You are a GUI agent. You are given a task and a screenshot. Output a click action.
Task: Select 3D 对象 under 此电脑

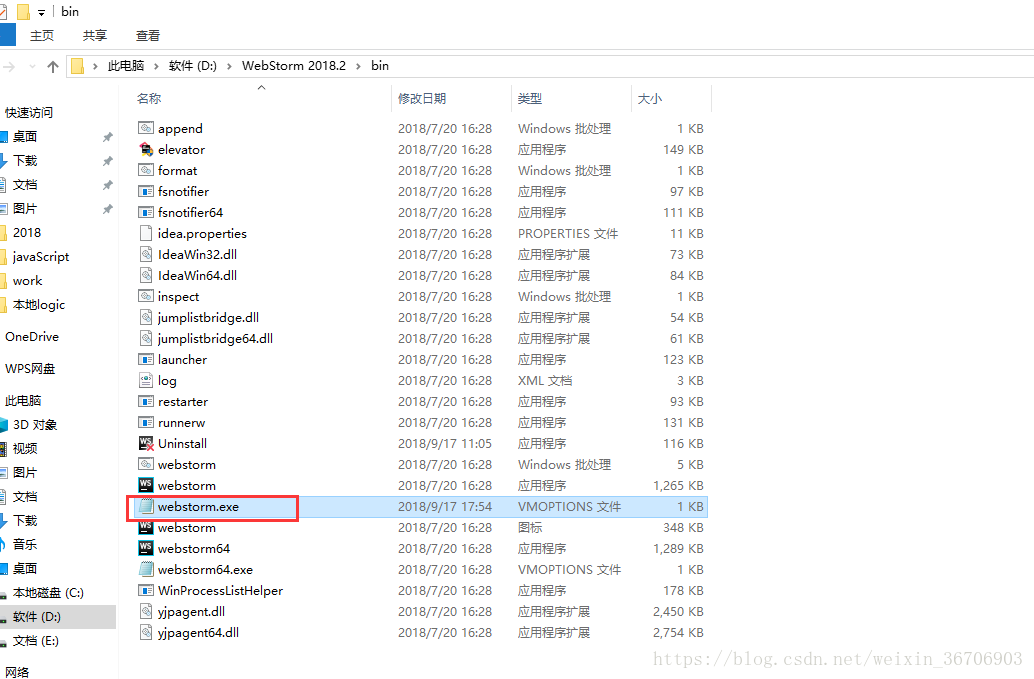tap(35, 425)
